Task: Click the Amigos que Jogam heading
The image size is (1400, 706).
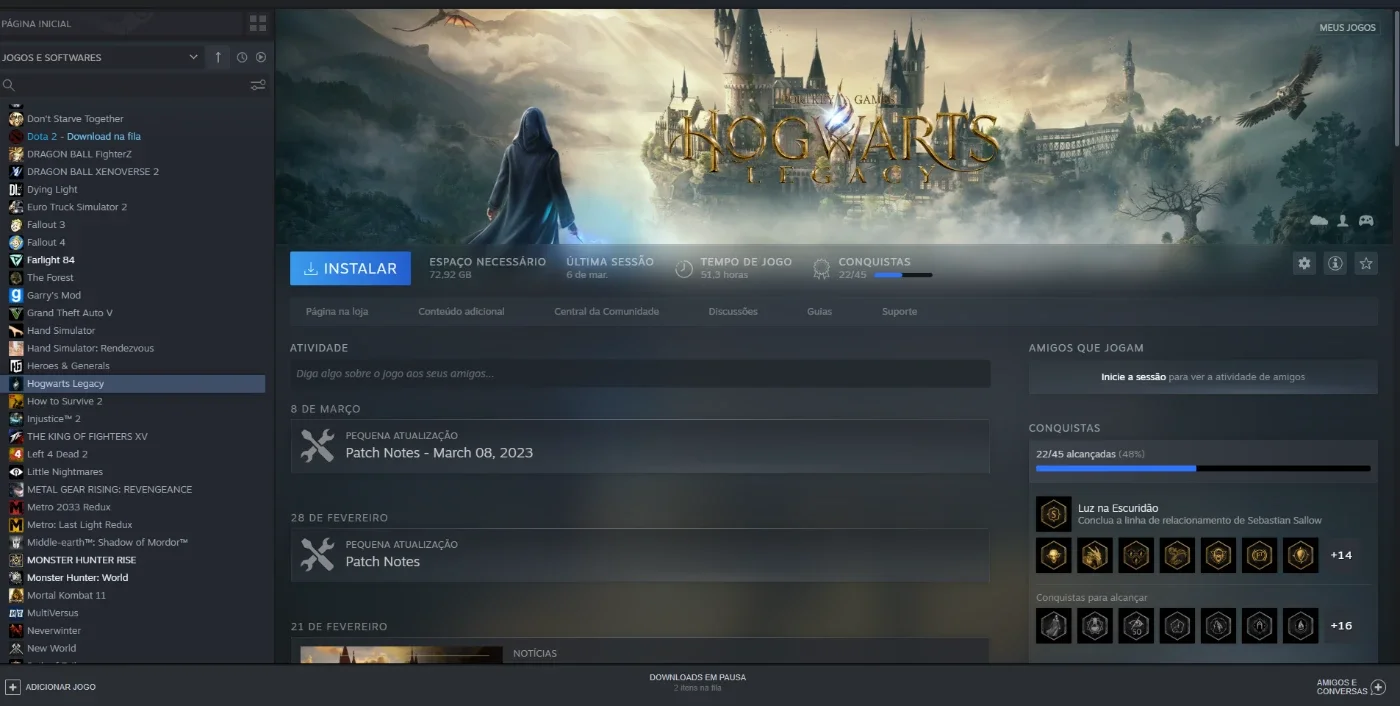Action: point(1086,348)
